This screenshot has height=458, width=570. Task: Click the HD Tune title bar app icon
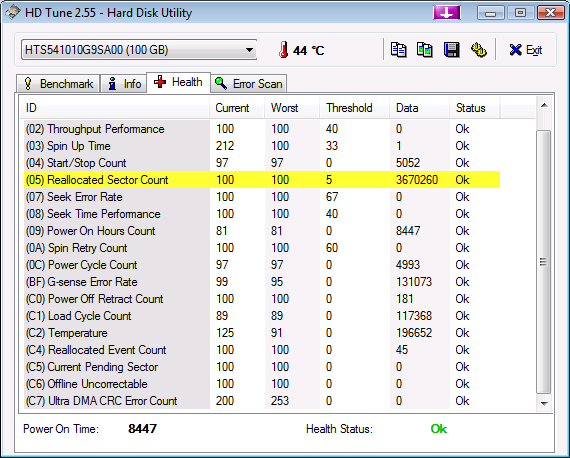12,13
